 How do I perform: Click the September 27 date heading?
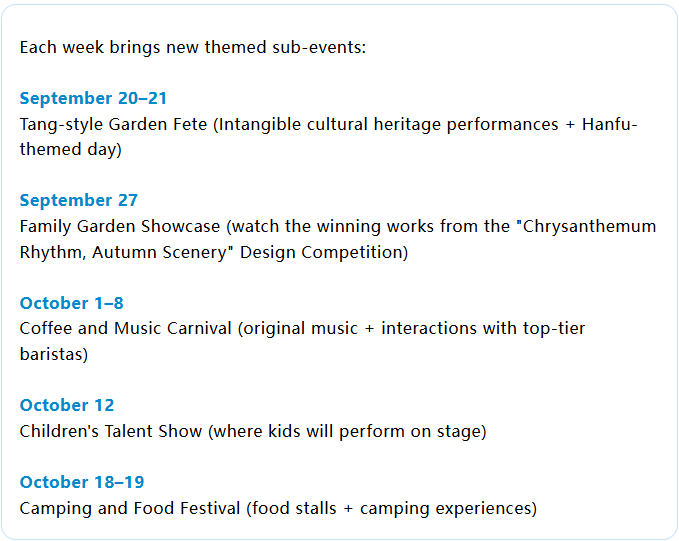79,200
